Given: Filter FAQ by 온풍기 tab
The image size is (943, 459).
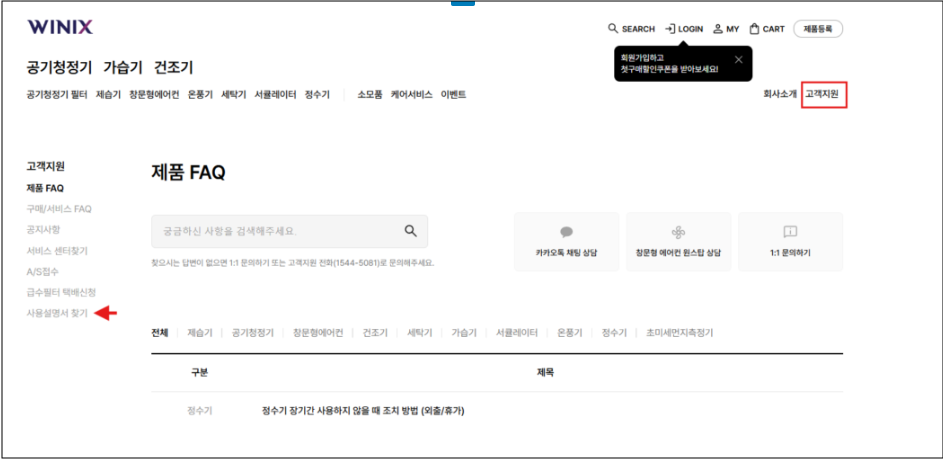Looking at the screenshot, I should click(570, 333).
